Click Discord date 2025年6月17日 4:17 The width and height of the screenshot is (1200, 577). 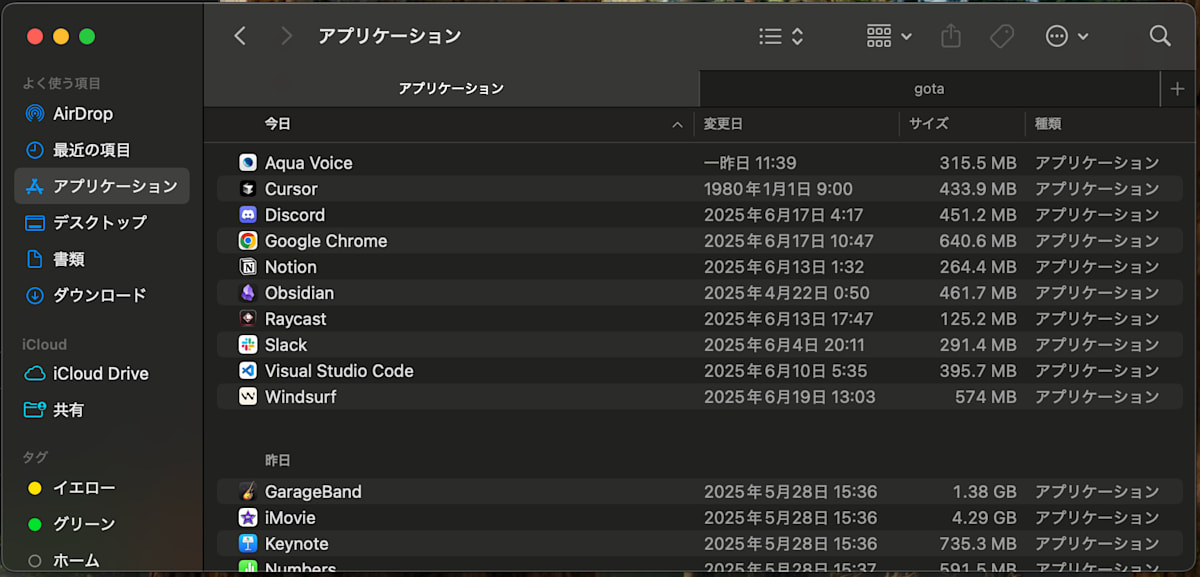[x=783, y=215]
